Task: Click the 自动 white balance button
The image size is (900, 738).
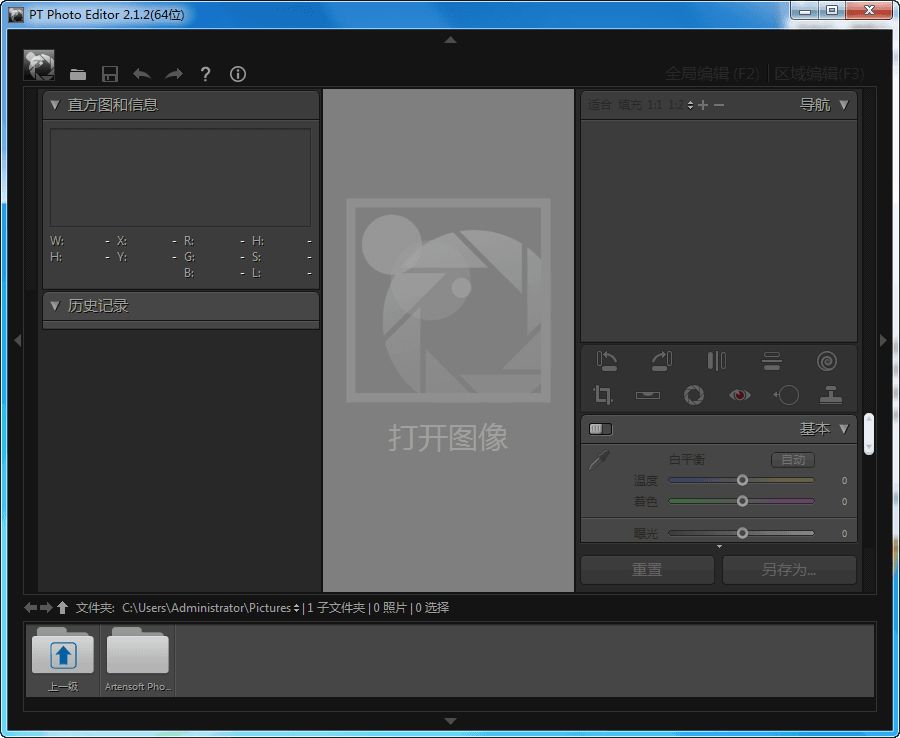Action: point(792,460)
